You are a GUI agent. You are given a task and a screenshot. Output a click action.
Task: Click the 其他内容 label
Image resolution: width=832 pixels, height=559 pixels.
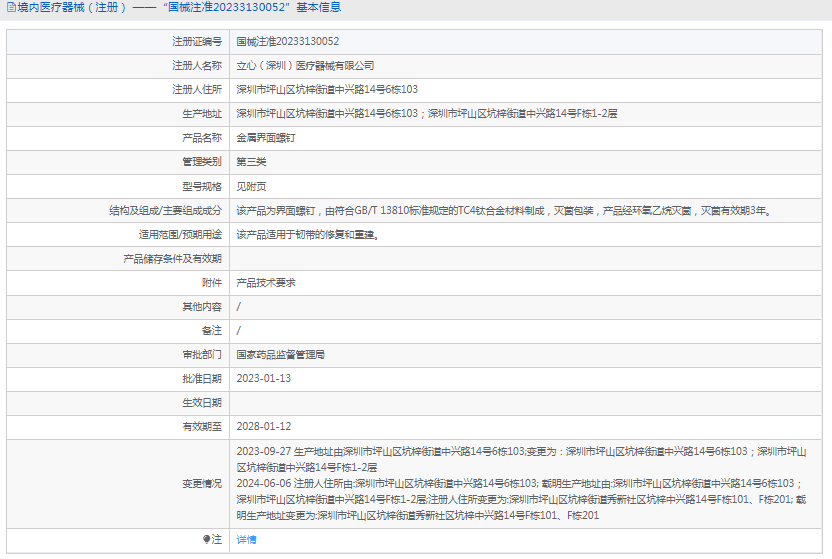(x=202, y=307)
